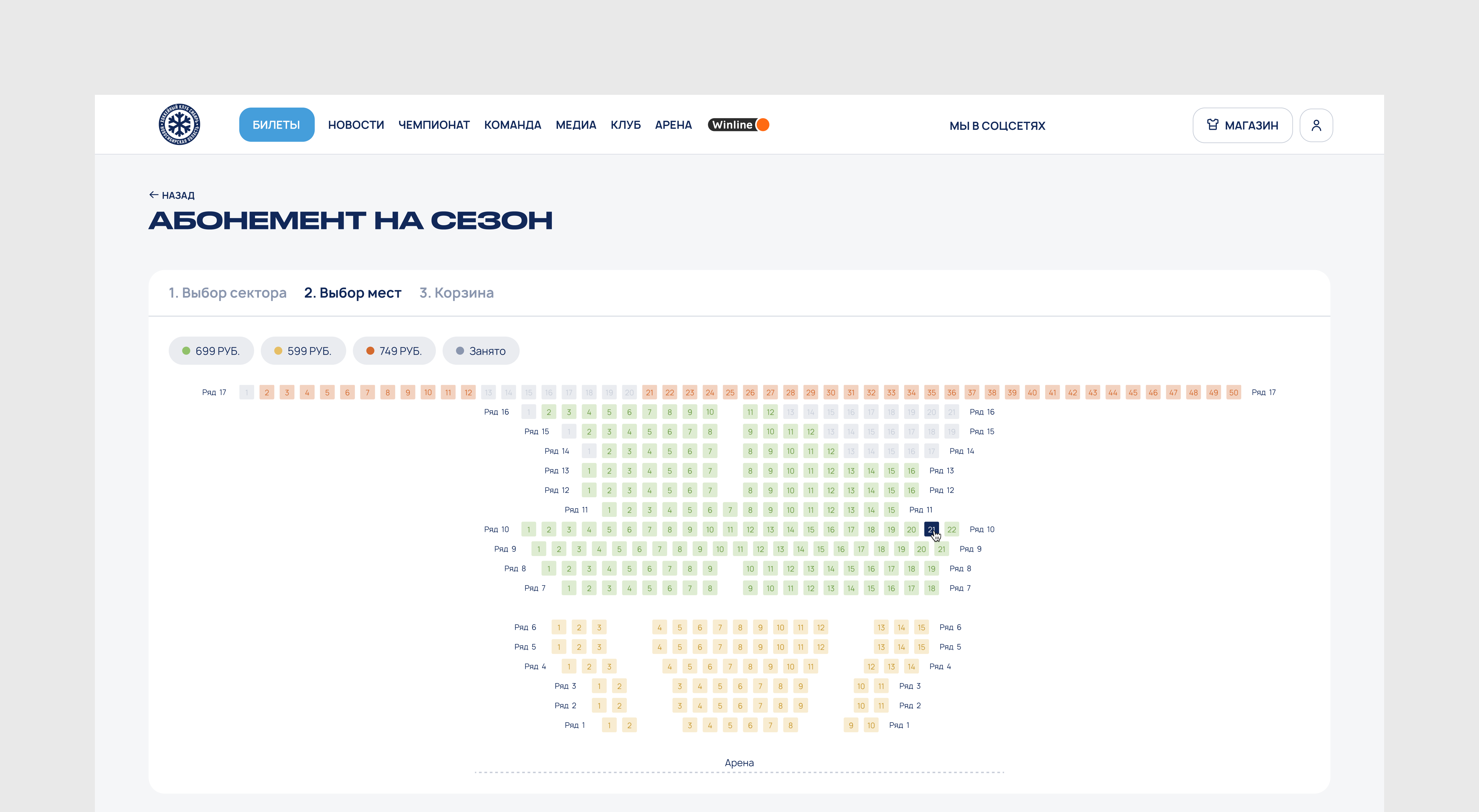Image resolution: width=1479 pixels, height=812 pixels.
Task: Click Мы в соцсетях link
Action: pyautogui.click(x=997, y=126)
